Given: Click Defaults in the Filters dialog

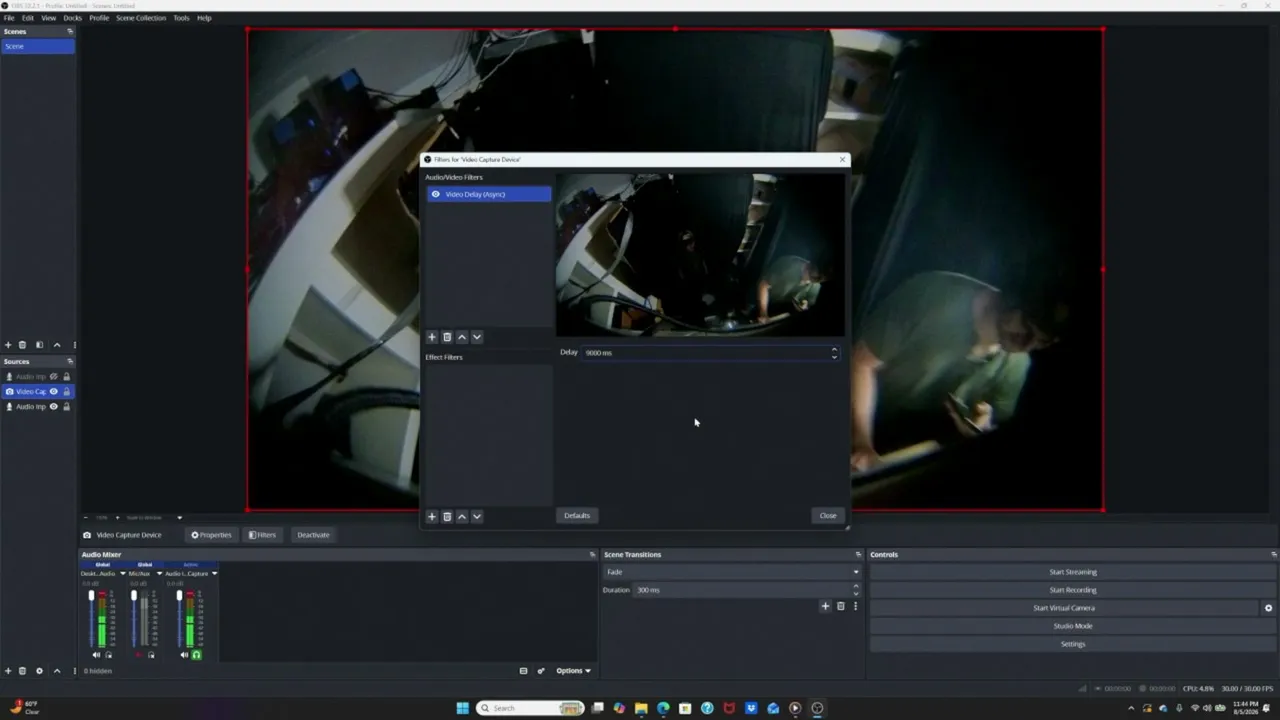Looking at the screenshot, I should click(x=577, y=516).
